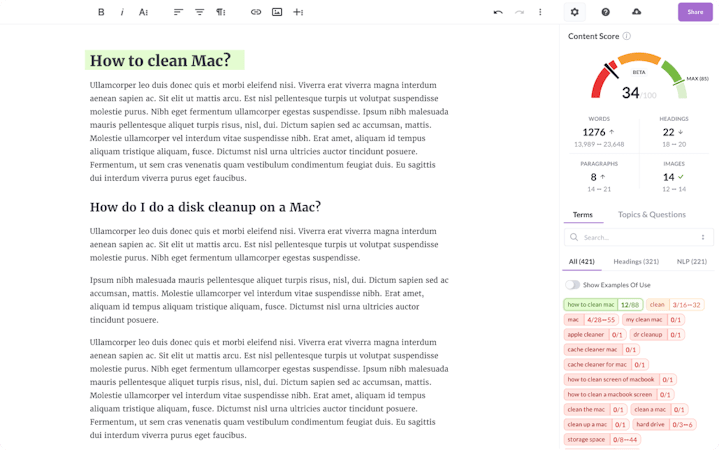
Task: Open search options dots menu
Action: (x=702, y=238)
